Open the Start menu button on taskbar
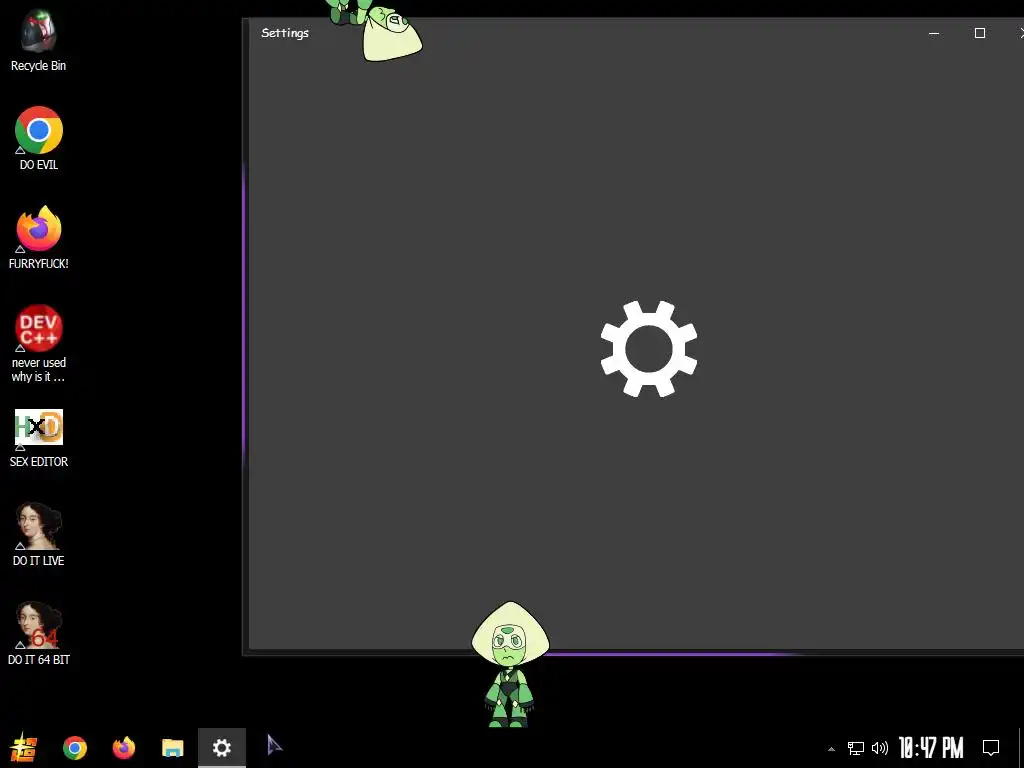The width and height of the screenshot is (1024, 768). 24,747
